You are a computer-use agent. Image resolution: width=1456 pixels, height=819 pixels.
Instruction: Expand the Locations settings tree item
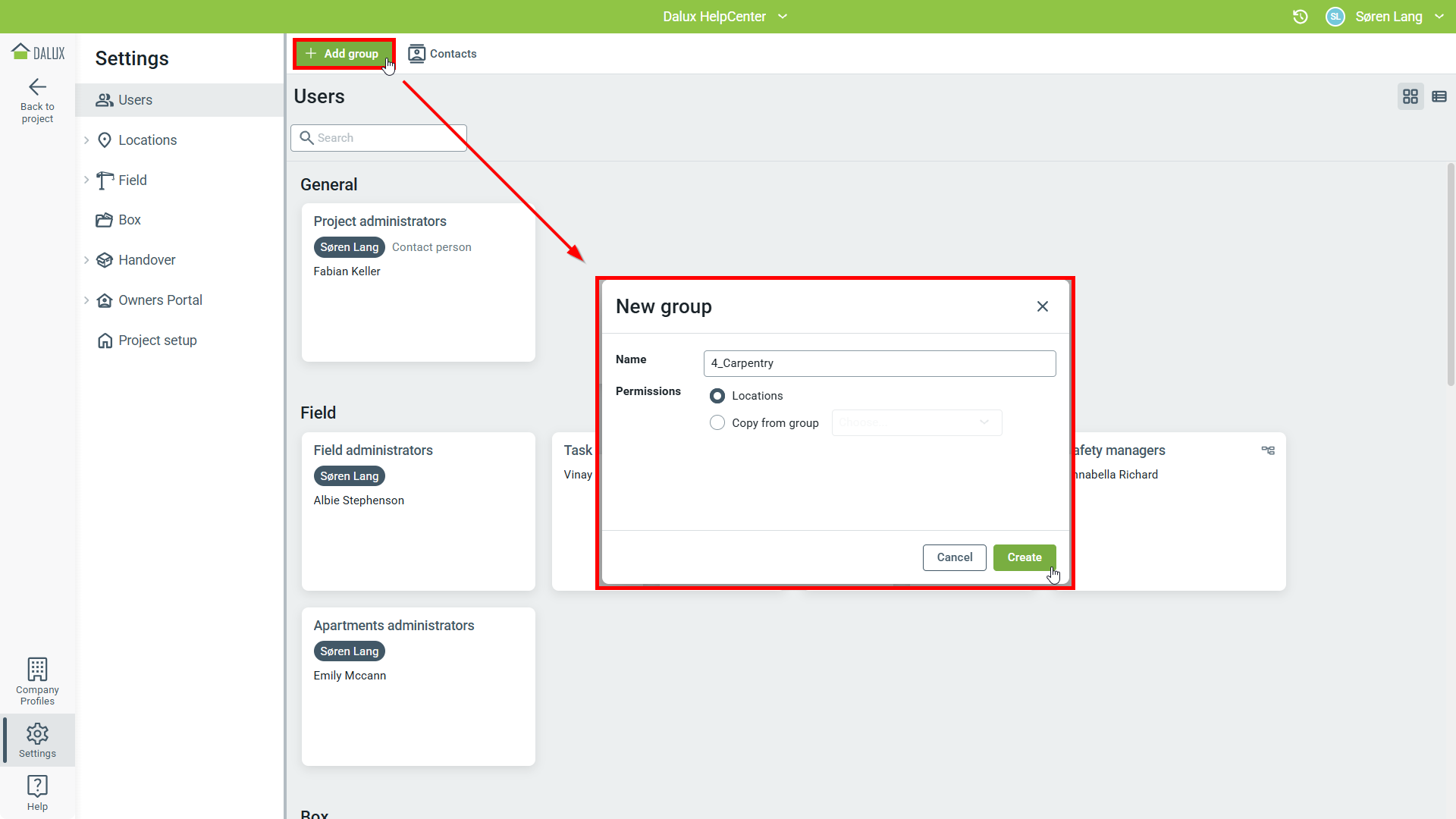click(x=86, y=140)
